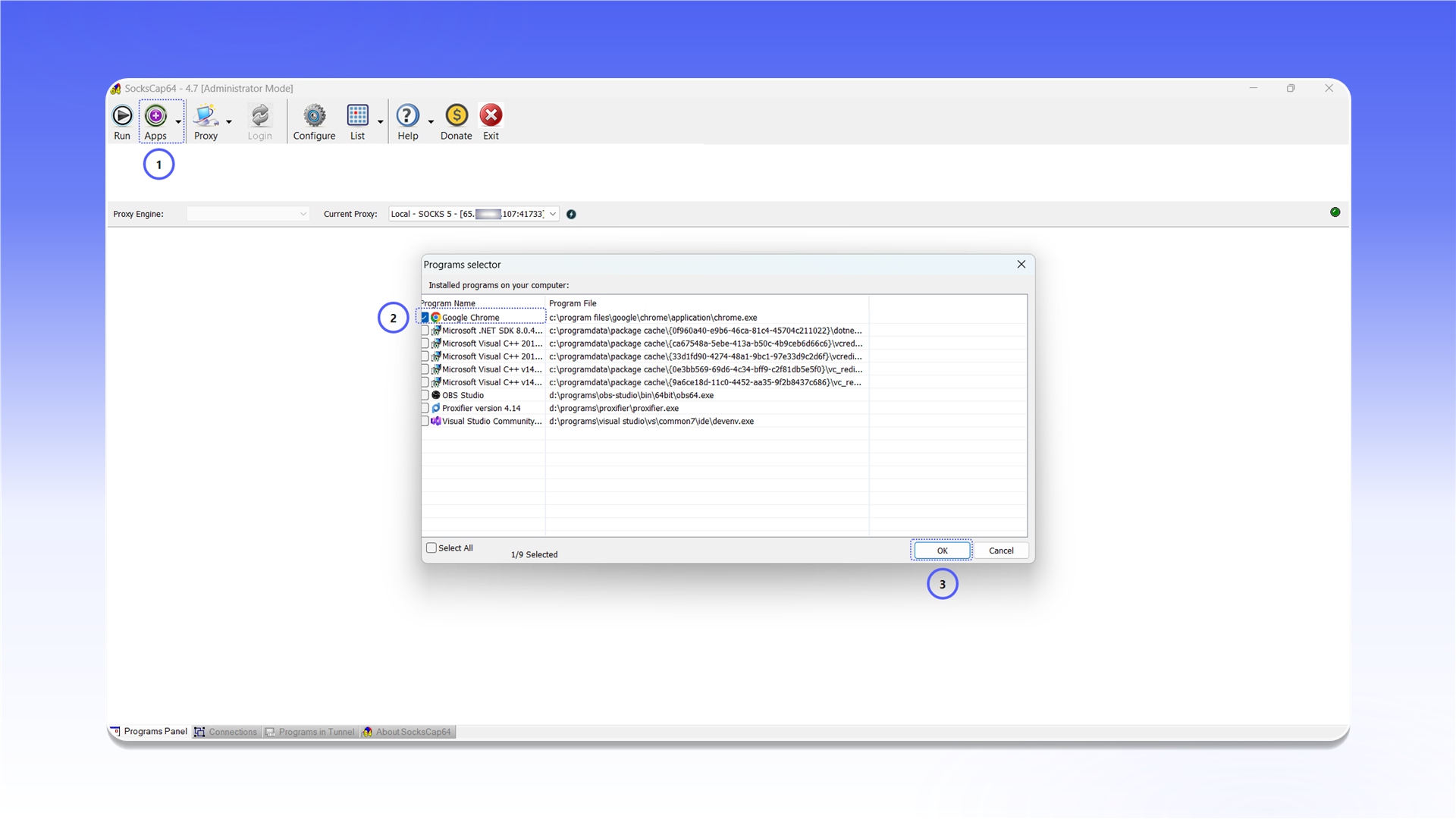
Task: Confirm with the OK button
Action: coord(942,551)
